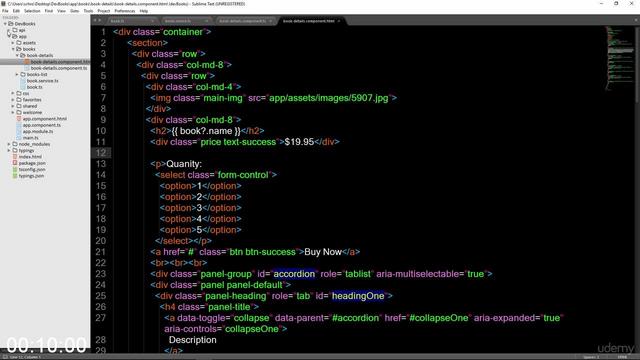
Task: Click the book-details folder icon
Action: pyautogui.click(x=23, y=55)
